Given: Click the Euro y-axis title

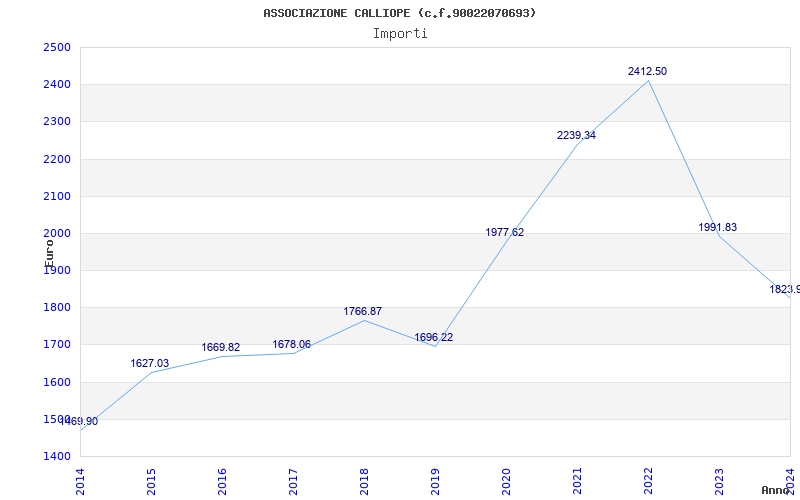Looking at the screenshot, I should tap(49, 254).
